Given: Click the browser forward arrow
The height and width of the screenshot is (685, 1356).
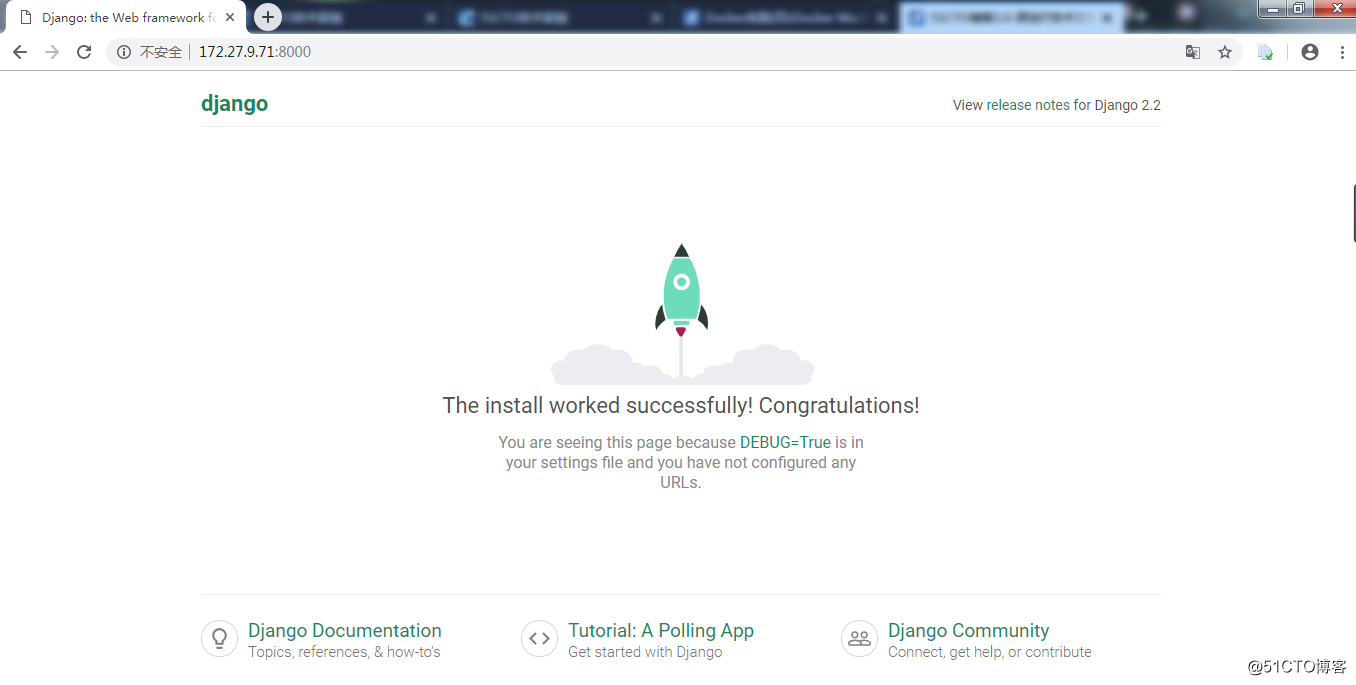Looking at the screenshot, I should click(52, 52).
